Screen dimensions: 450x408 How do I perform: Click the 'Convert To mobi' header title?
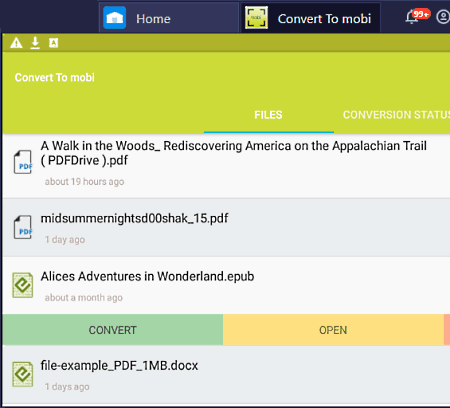point(55,78)
